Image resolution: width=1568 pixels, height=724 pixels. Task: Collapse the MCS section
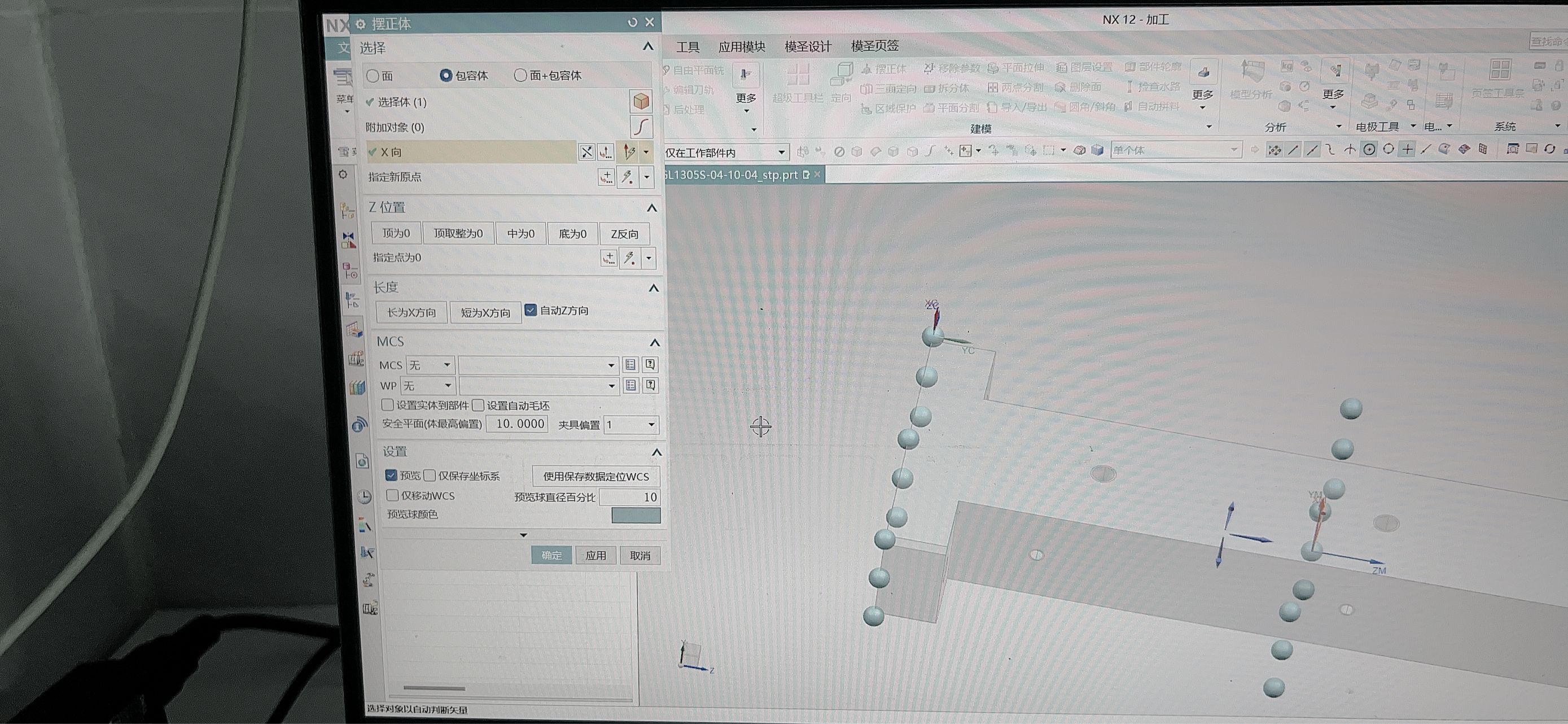click(x=655, y=342)
